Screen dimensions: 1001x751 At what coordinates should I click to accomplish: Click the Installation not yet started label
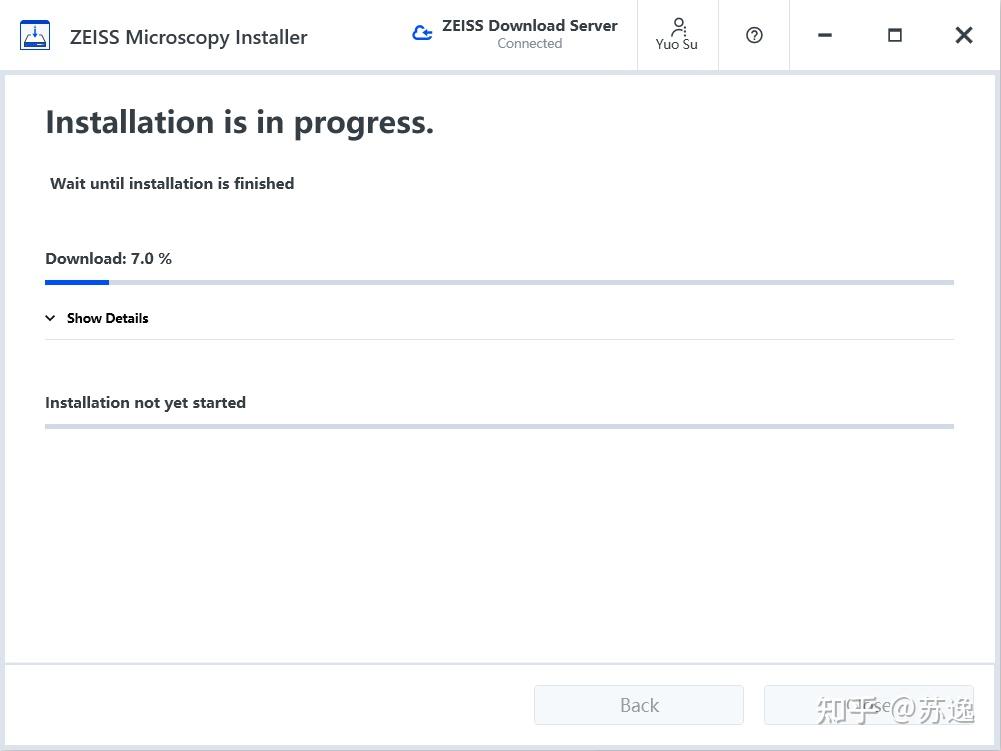click(145, 402)
